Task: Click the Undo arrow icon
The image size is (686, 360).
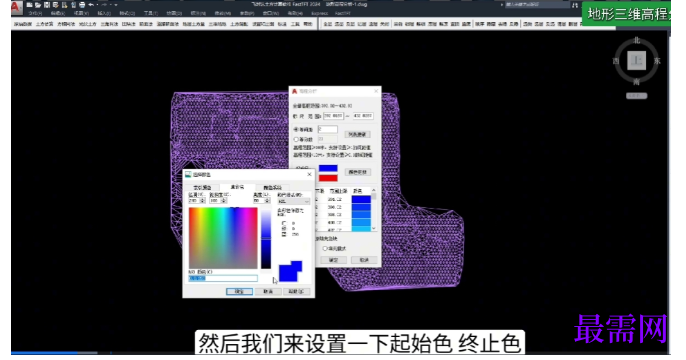Action: (x=91, y=5)
